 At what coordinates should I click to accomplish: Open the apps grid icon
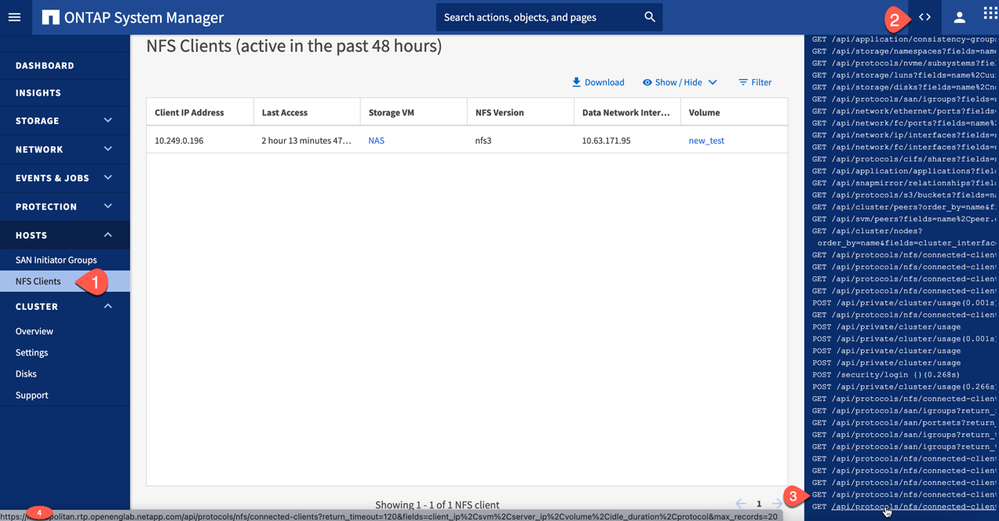pyautogui.click(x=990, y=17)
